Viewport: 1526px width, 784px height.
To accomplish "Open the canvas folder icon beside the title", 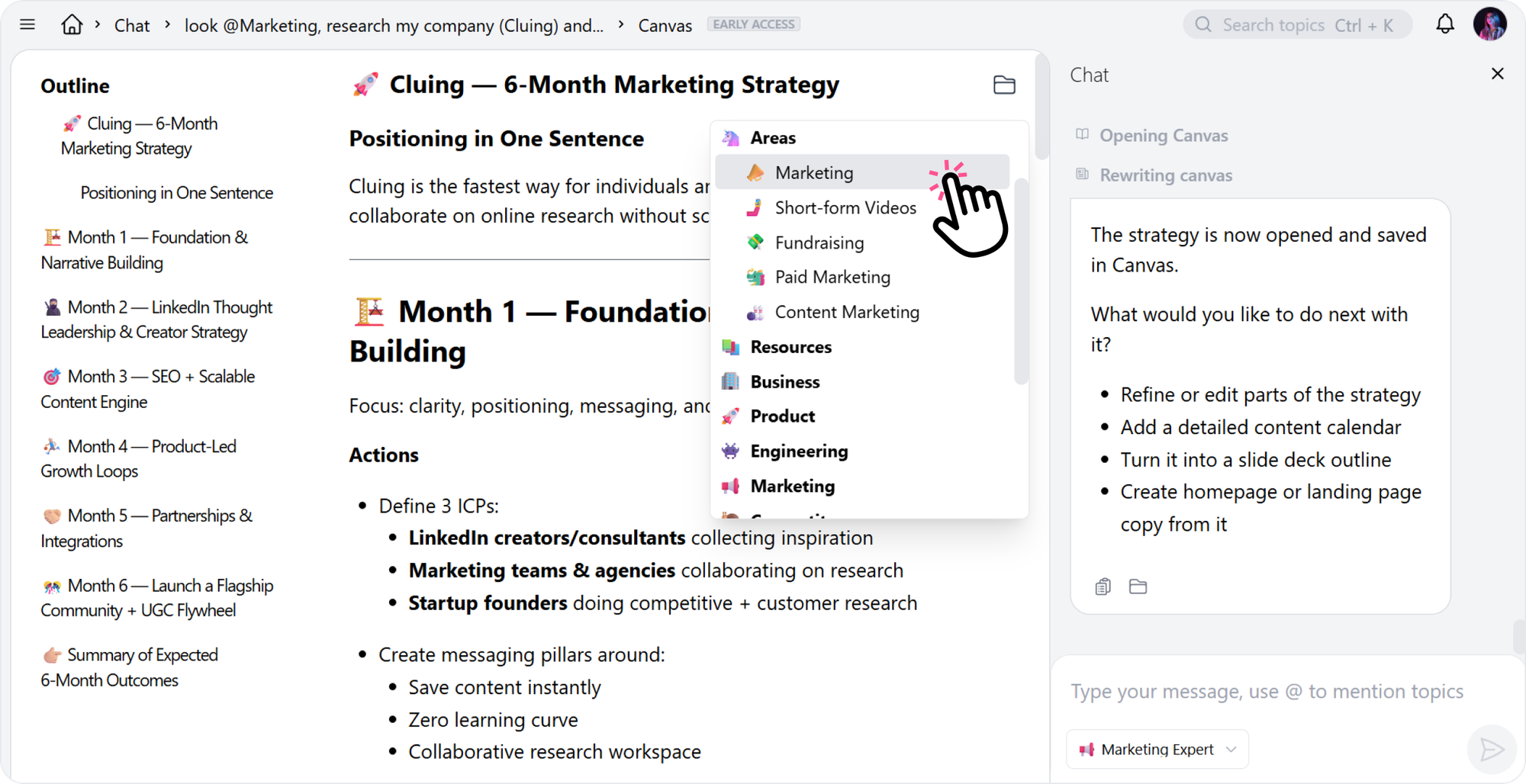I will (1004, 85).
